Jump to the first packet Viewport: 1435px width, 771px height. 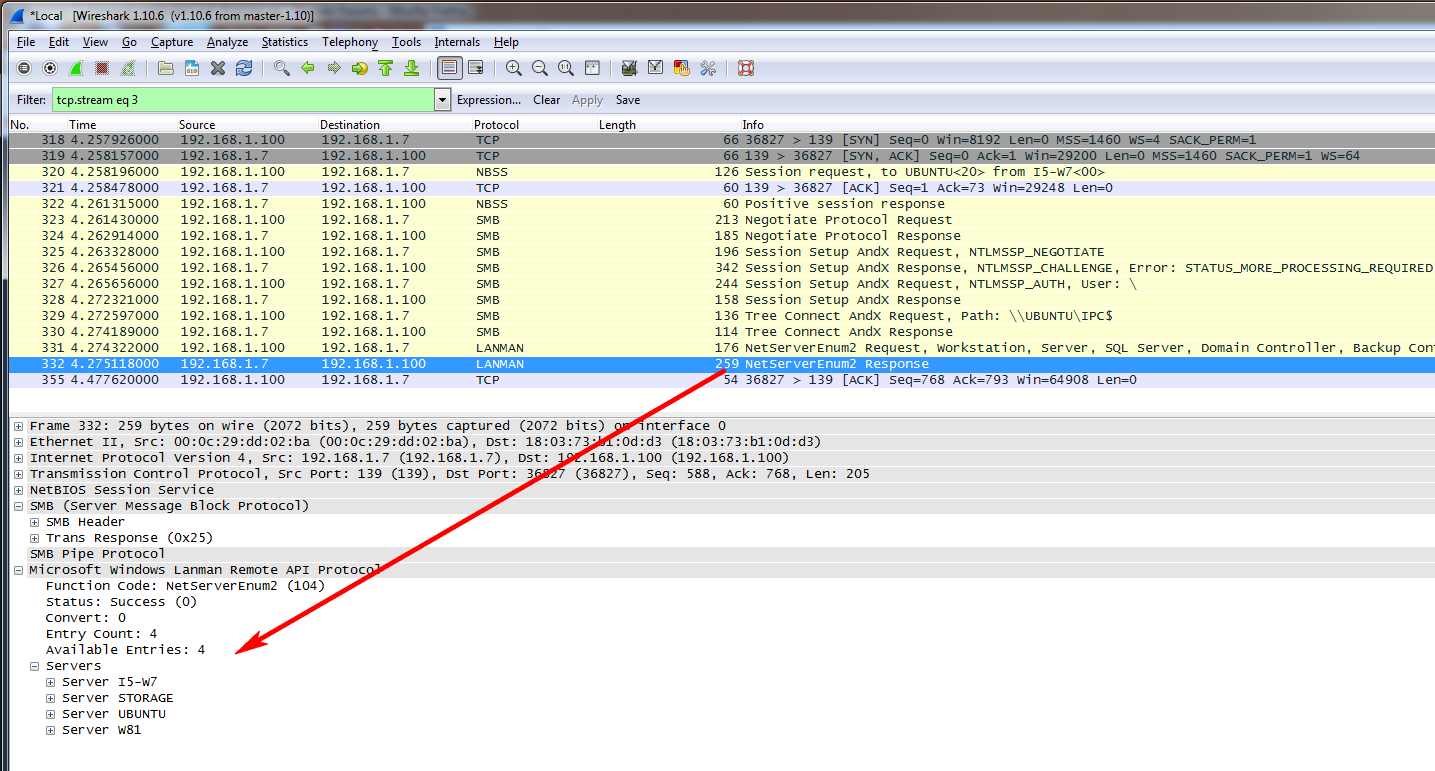tap(386, 68)
